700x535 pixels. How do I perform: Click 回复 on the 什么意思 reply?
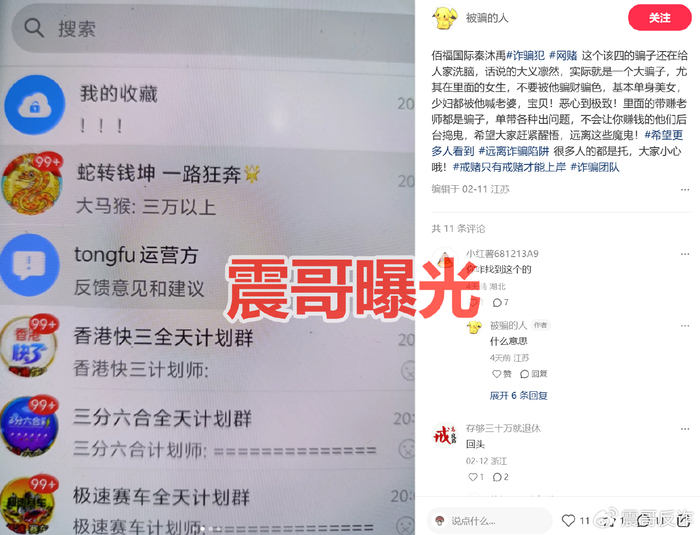[x=533, y=374]
